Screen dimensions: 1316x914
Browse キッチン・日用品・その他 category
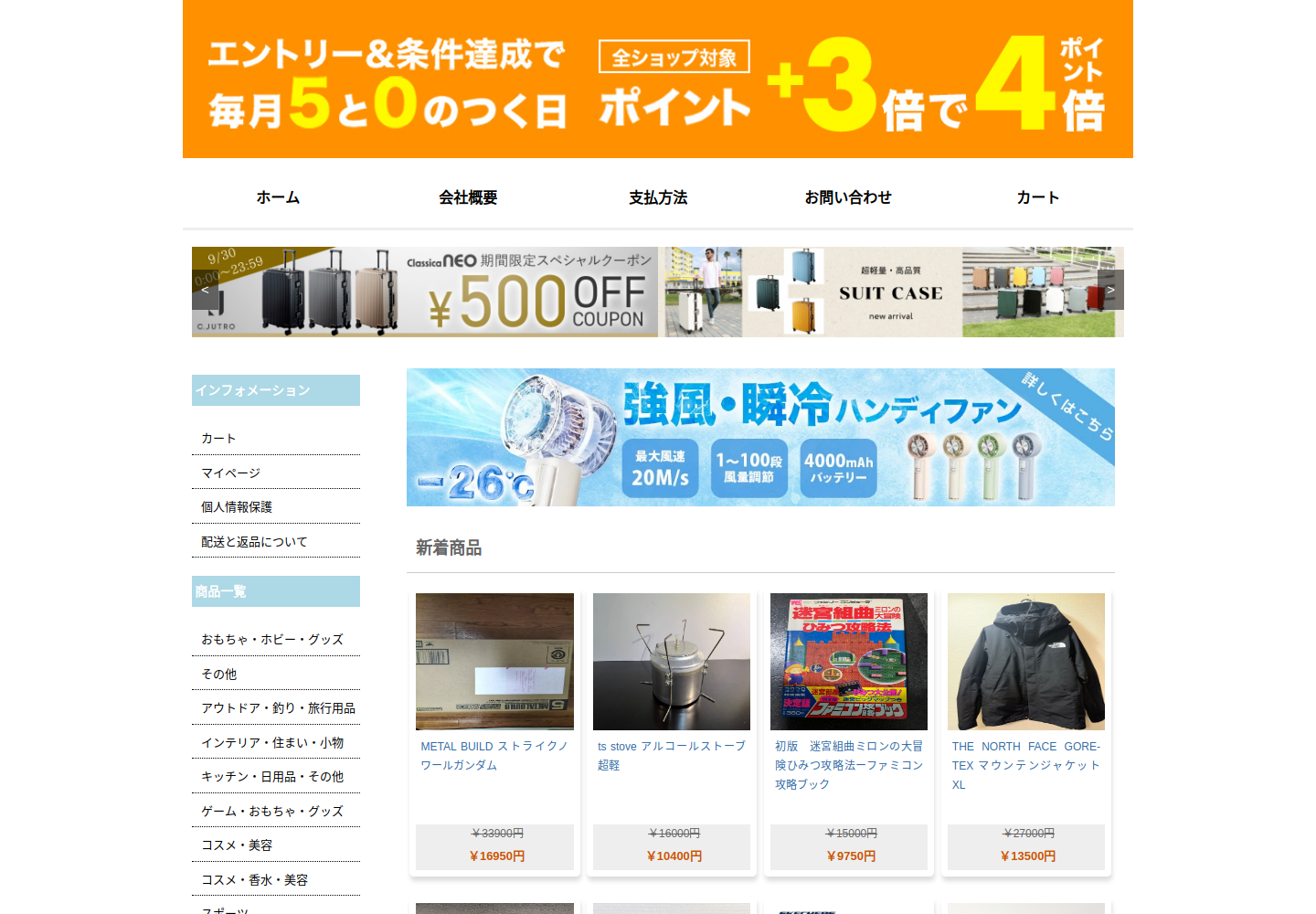coord(272,777)
